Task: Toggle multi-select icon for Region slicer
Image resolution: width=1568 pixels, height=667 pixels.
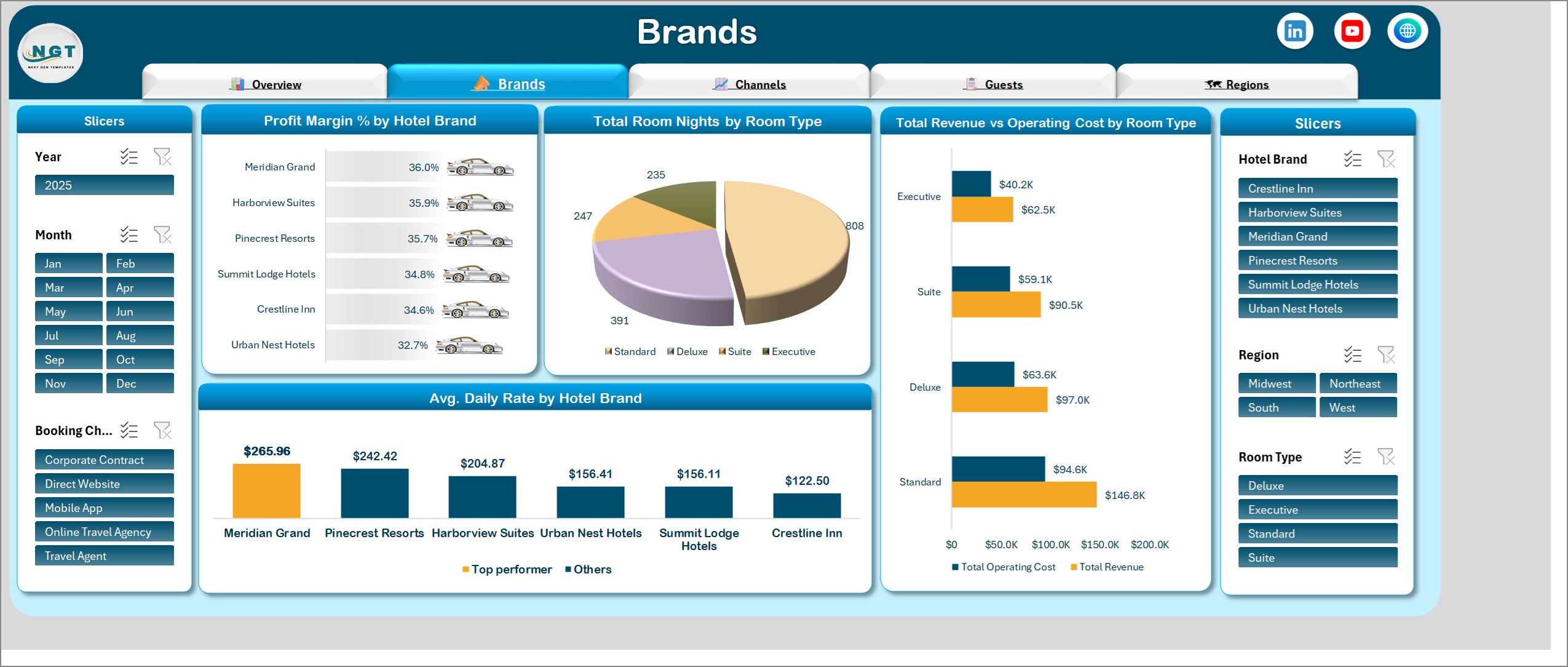Action: click(1352, 355)
